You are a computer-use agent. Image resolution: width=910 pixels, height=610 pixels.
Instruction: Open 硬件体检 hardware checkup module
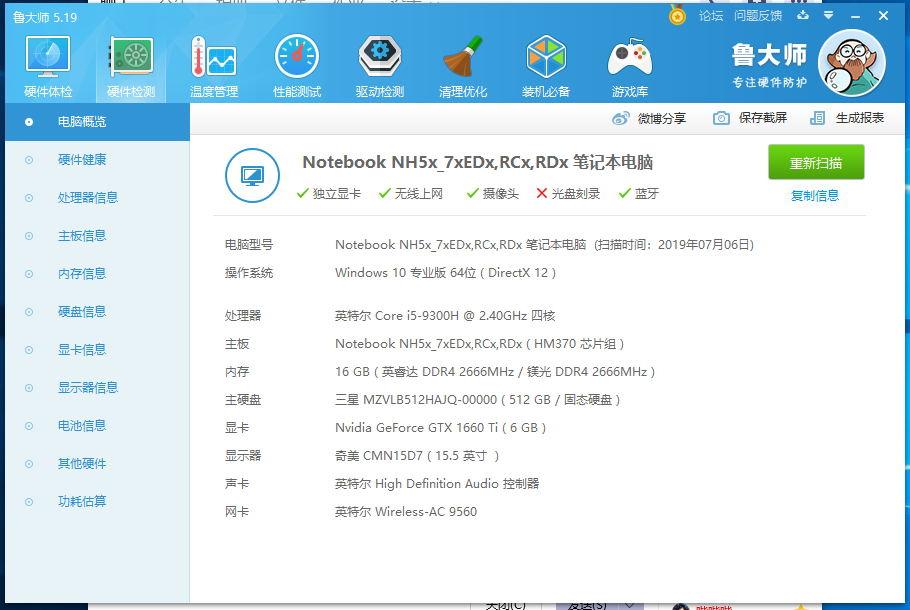tap(48, 66)
